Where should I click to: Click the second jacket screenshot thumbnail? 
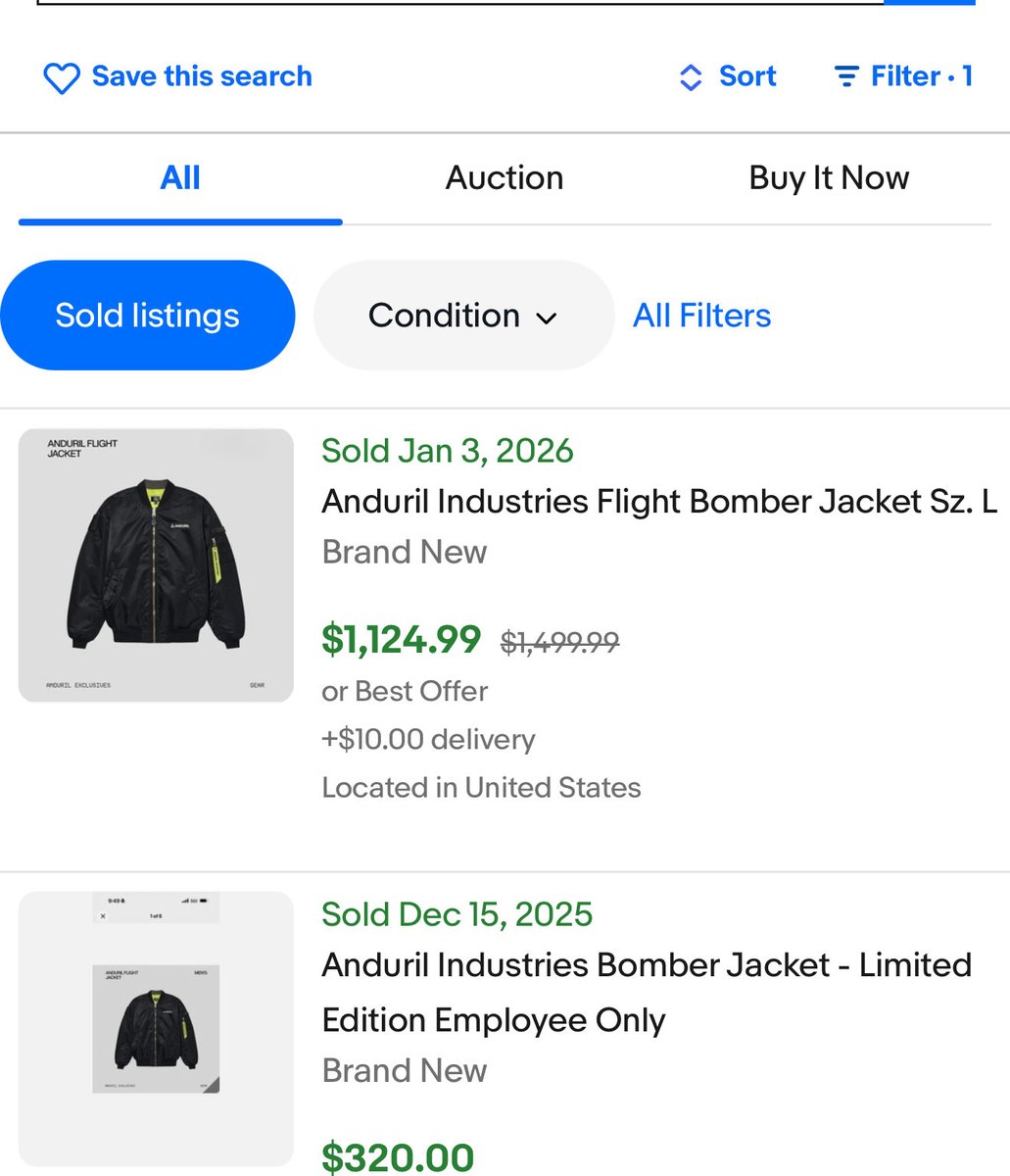156,1027
